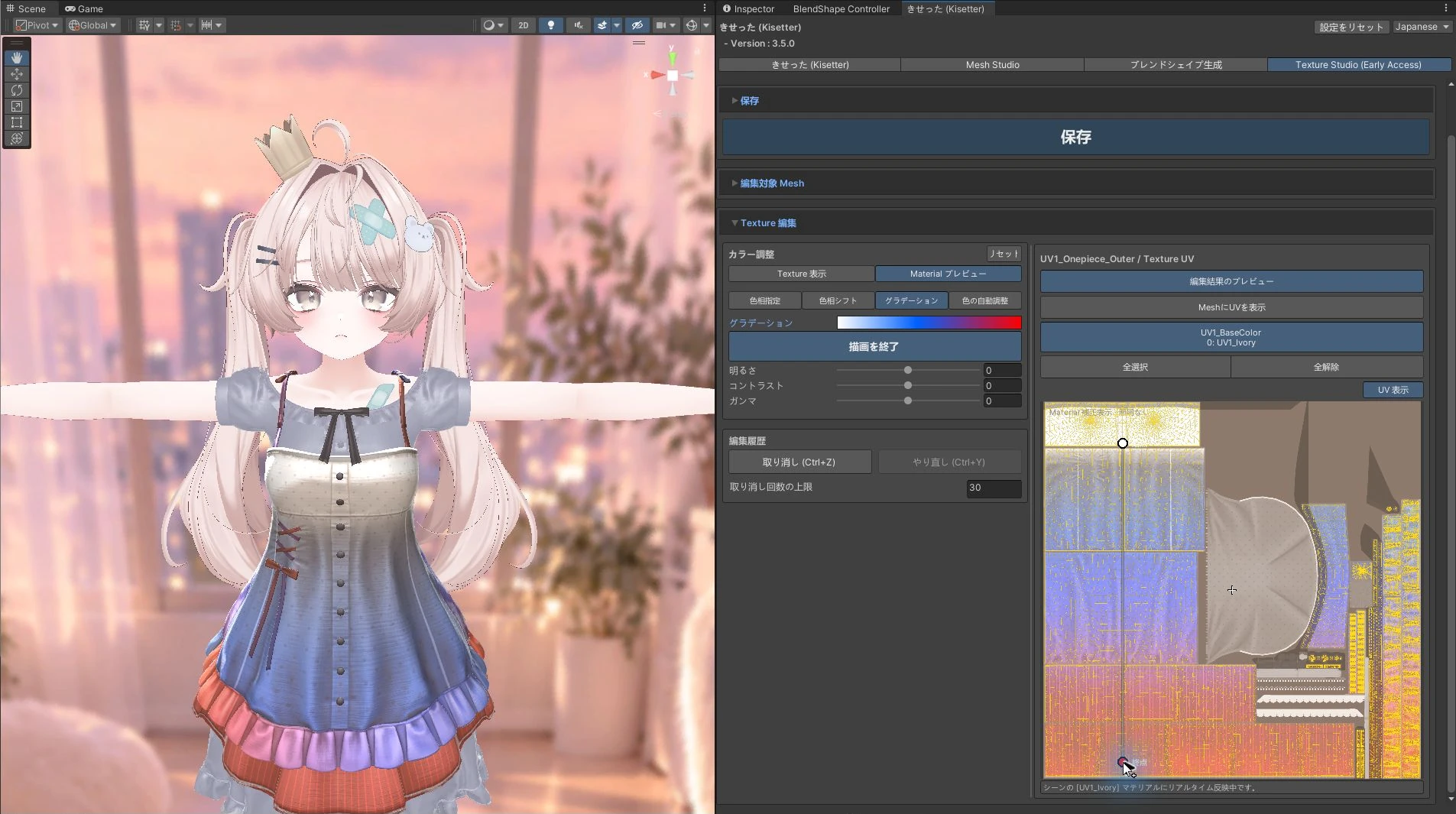Click the scene orientation gizmo center cube
Viewport: 1456px width, 814px height.
[673, 76]
